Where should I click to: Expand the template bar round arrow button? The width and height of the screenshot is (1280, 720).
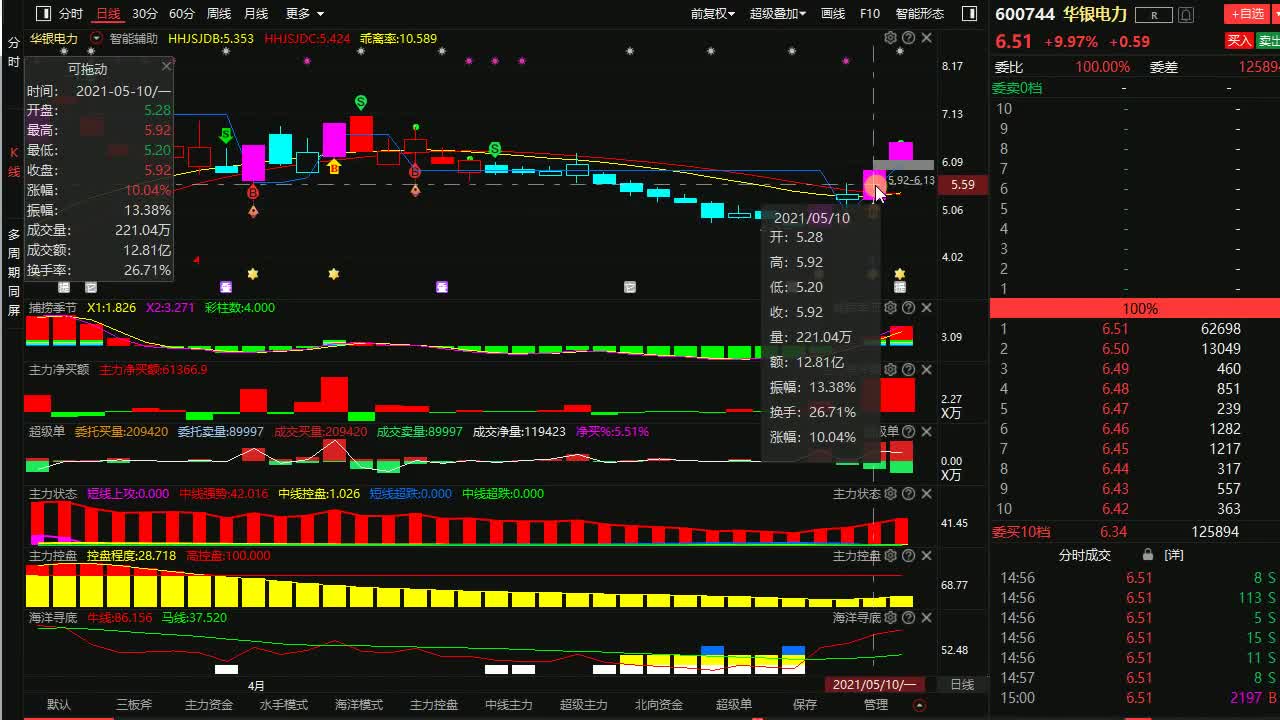click(920, 705)
